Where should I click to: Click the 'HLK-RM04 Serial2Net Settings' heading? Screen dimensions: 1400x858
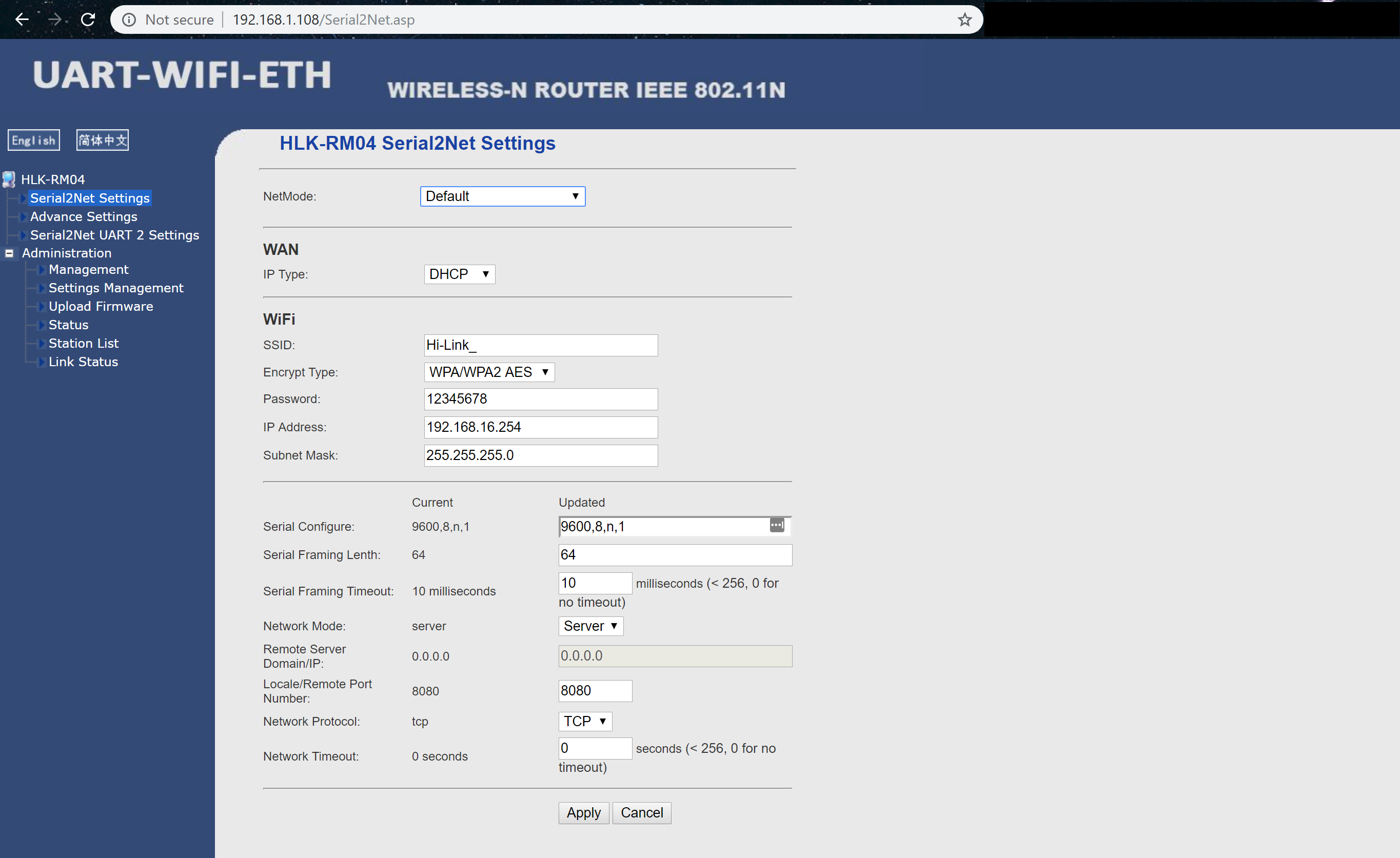[418, 144]
